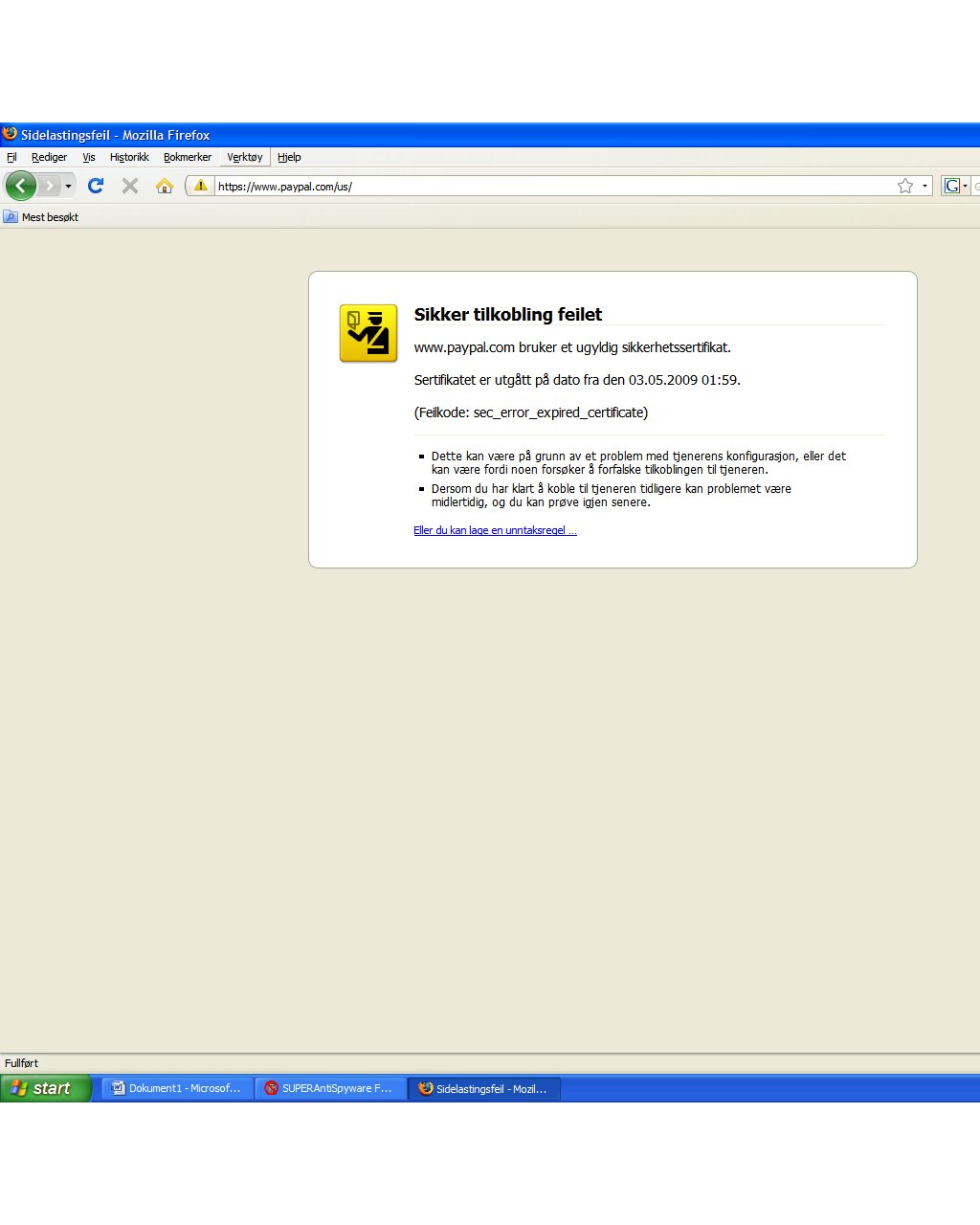This screenshot has width=980, height=1225.
Task: Click 'www.paypal.com bruker et ugyldig sikkerhetssertifikat' text
Action: tap(572, 347)
